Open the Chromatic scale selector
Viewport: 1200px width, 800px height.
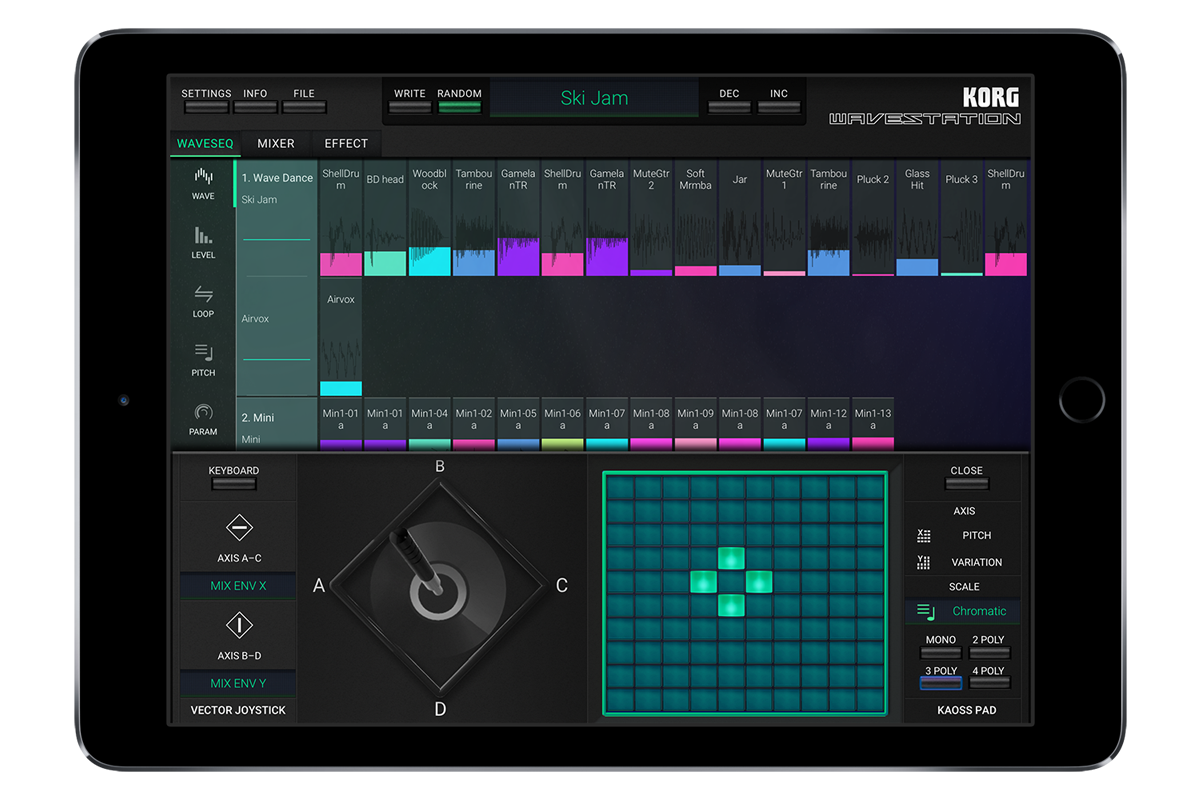point(978,610)
